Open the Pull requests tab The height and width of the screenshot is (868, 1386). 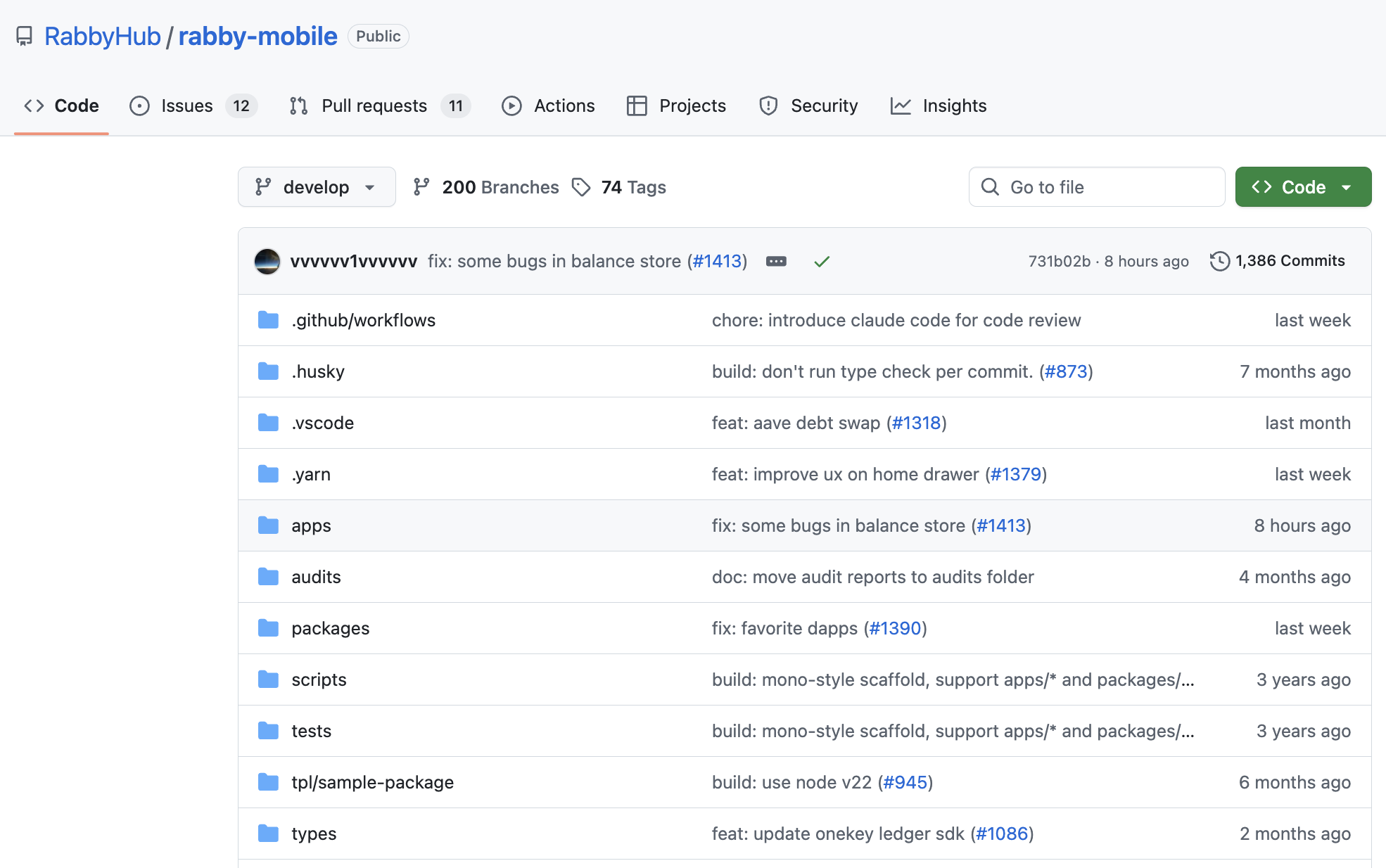tap(374, 106)
